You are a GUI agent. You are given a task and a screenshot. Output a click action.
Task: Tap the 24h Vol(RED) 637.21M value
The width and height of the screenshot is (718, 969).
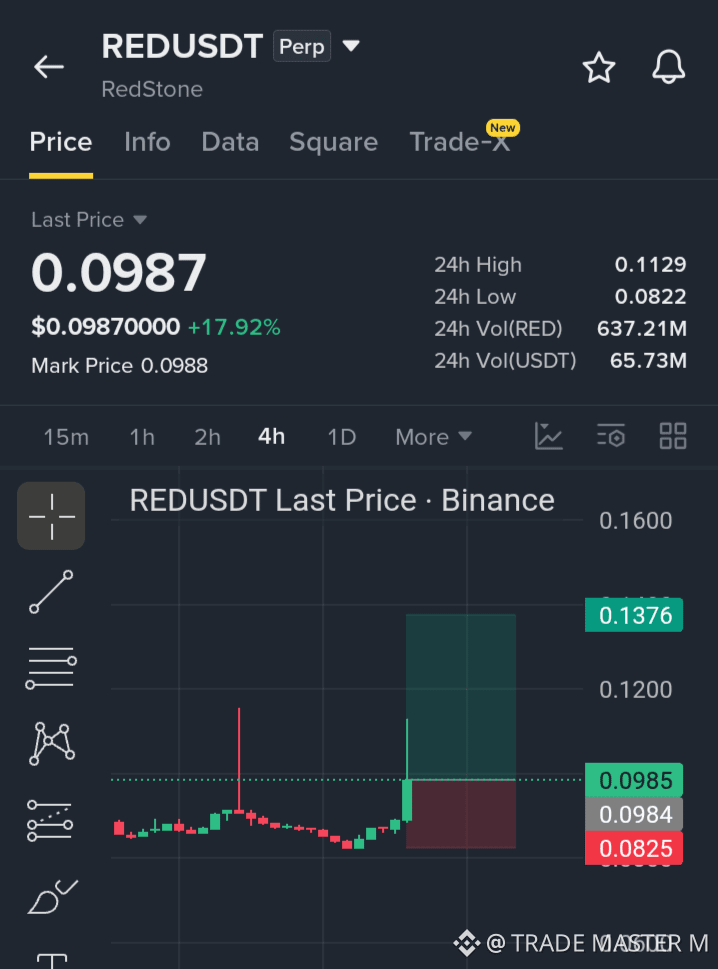coord(641,329)
